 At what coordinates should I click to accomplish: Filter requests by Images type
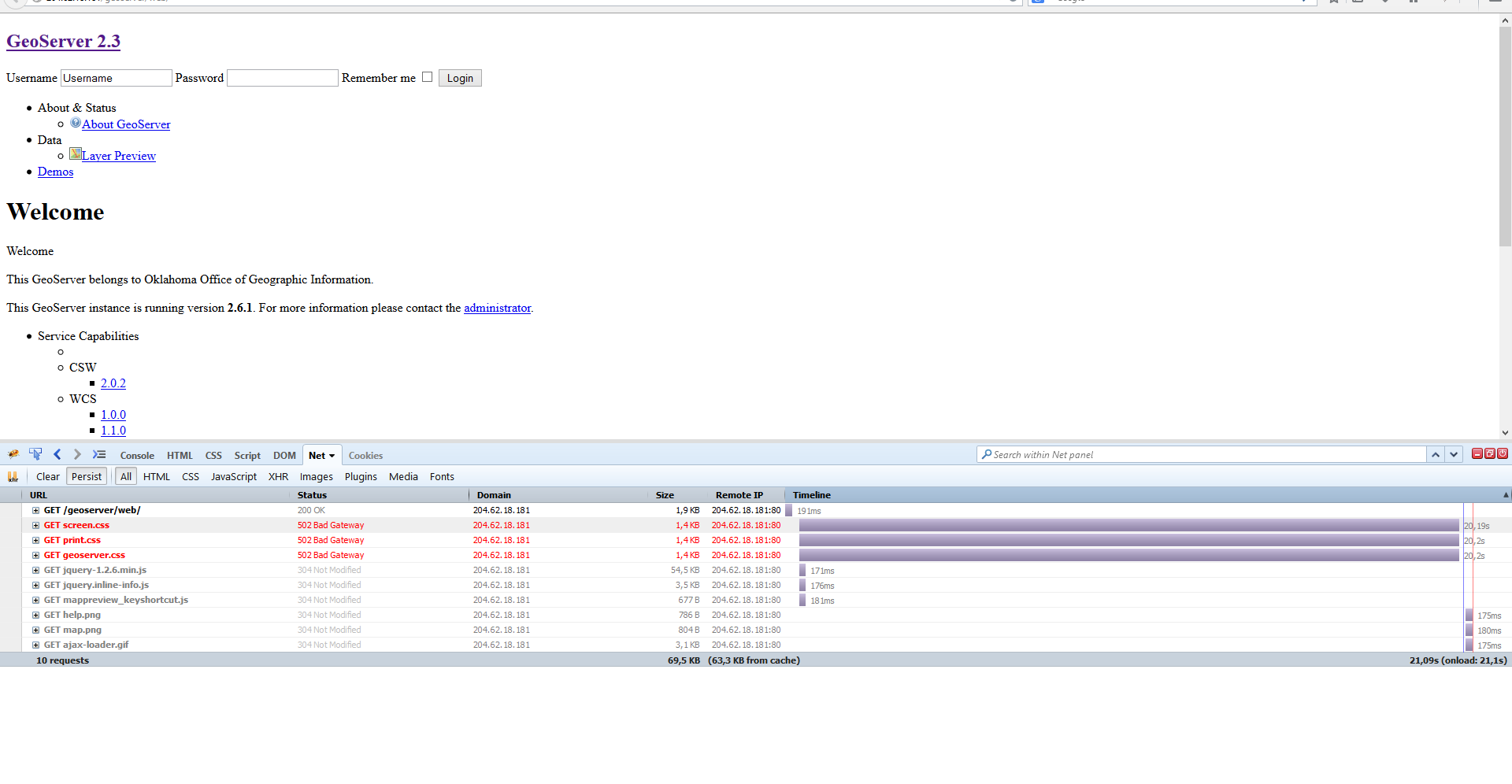[x=317, y=476]
